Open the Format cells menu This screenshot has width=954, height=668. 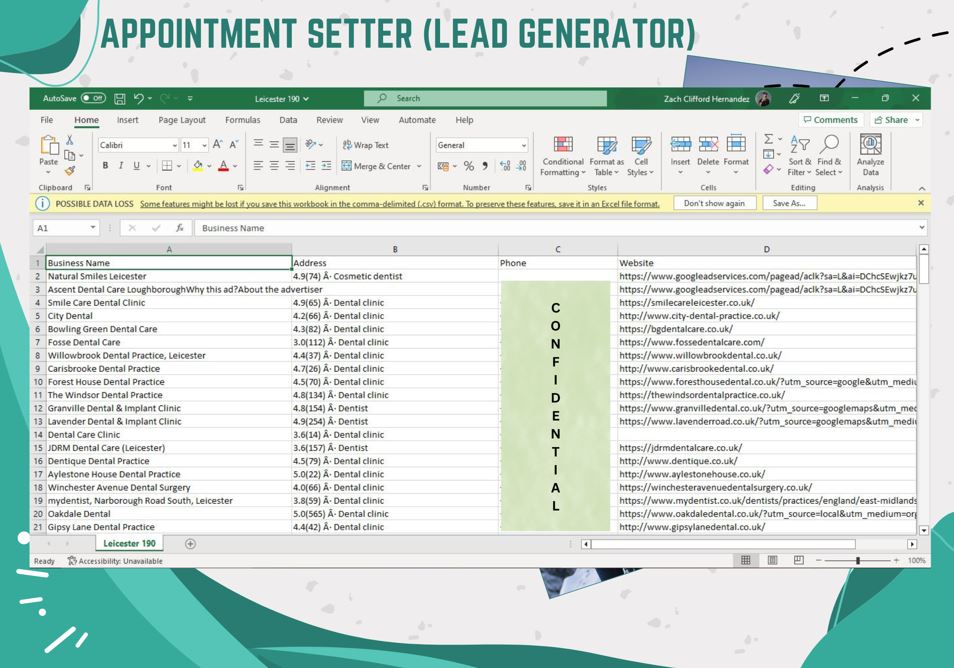click(x=736, y=155)
